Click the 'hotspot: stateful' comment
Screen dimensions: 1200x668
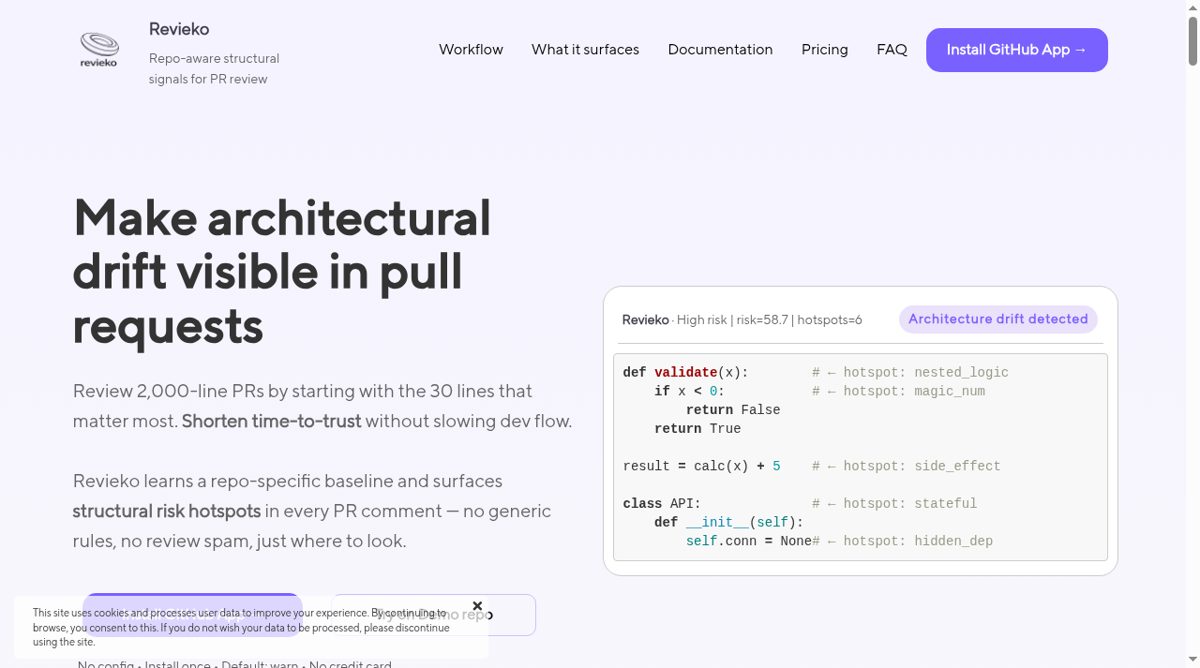coord(894,503)
